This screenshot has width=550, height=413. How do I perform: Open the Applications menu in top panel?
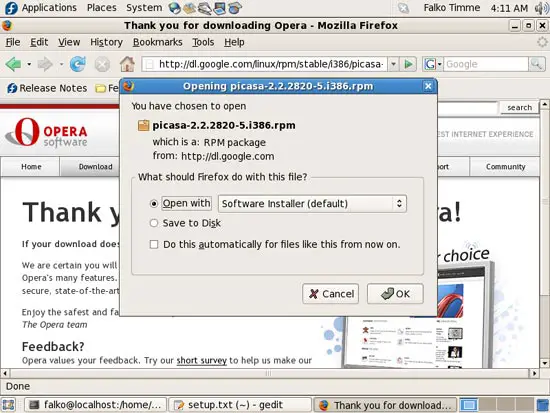tap(49, 8)
